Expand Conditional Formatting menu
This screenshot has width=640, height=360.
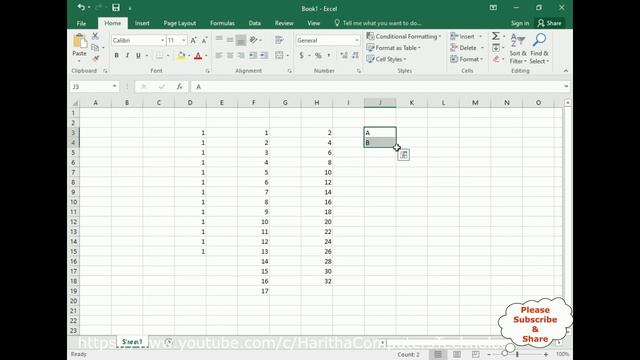pos(404,36)
